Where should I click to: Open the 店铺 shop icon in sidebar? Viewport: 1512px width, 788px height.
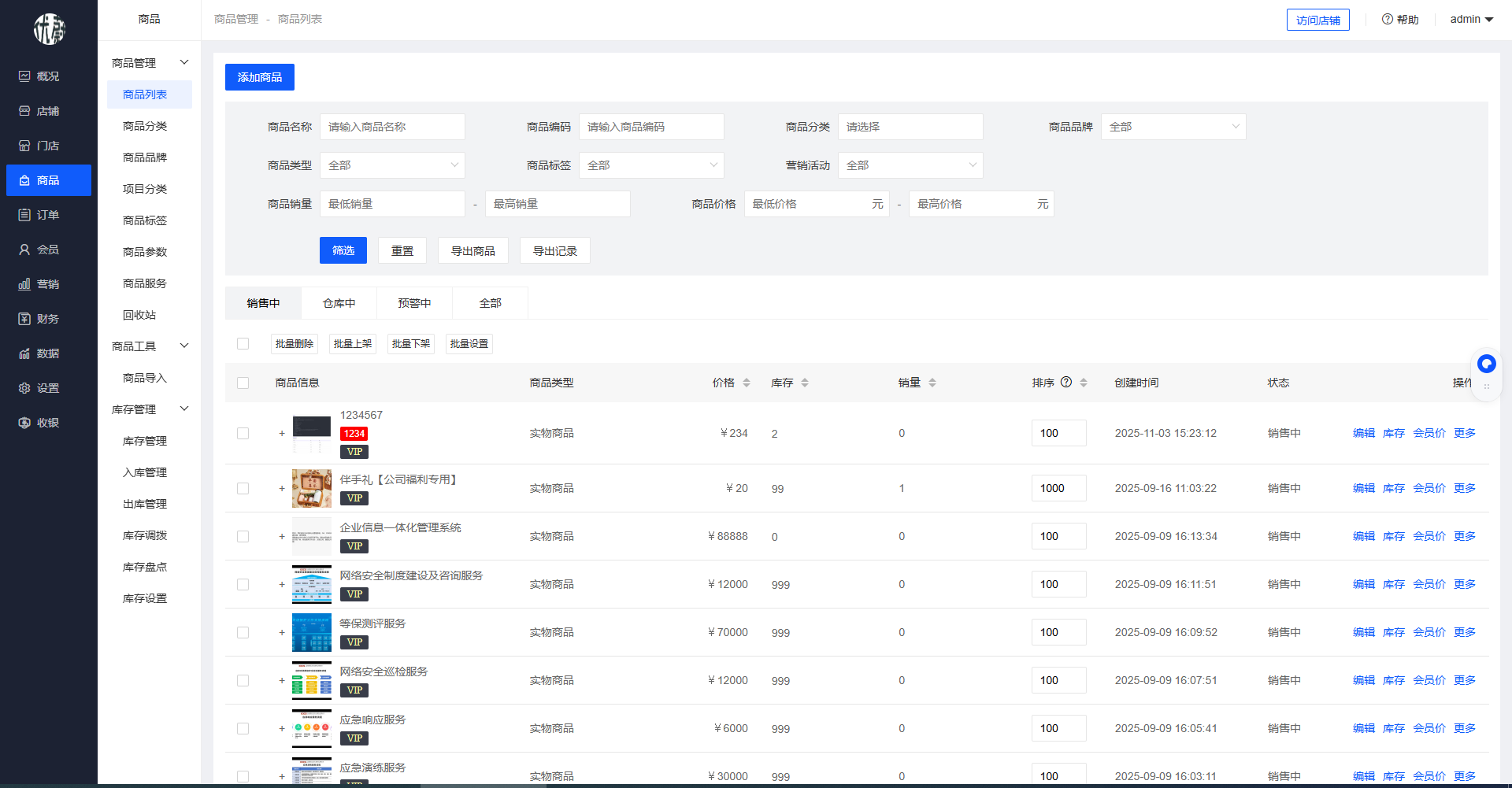[x=24, y=111]
